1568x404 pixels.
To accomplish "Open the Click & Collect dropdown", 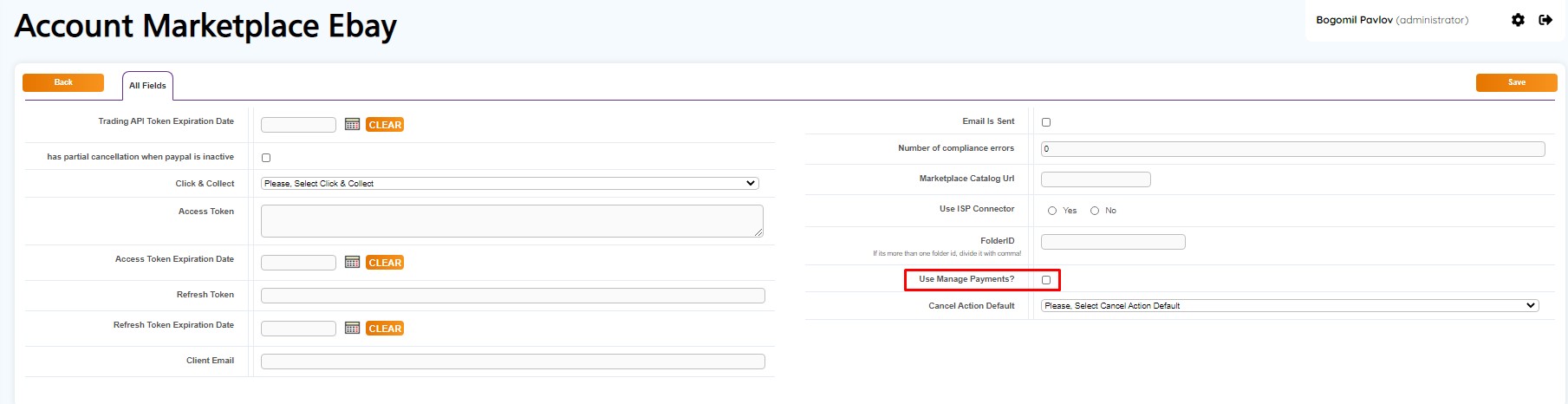I will point(510,184).
